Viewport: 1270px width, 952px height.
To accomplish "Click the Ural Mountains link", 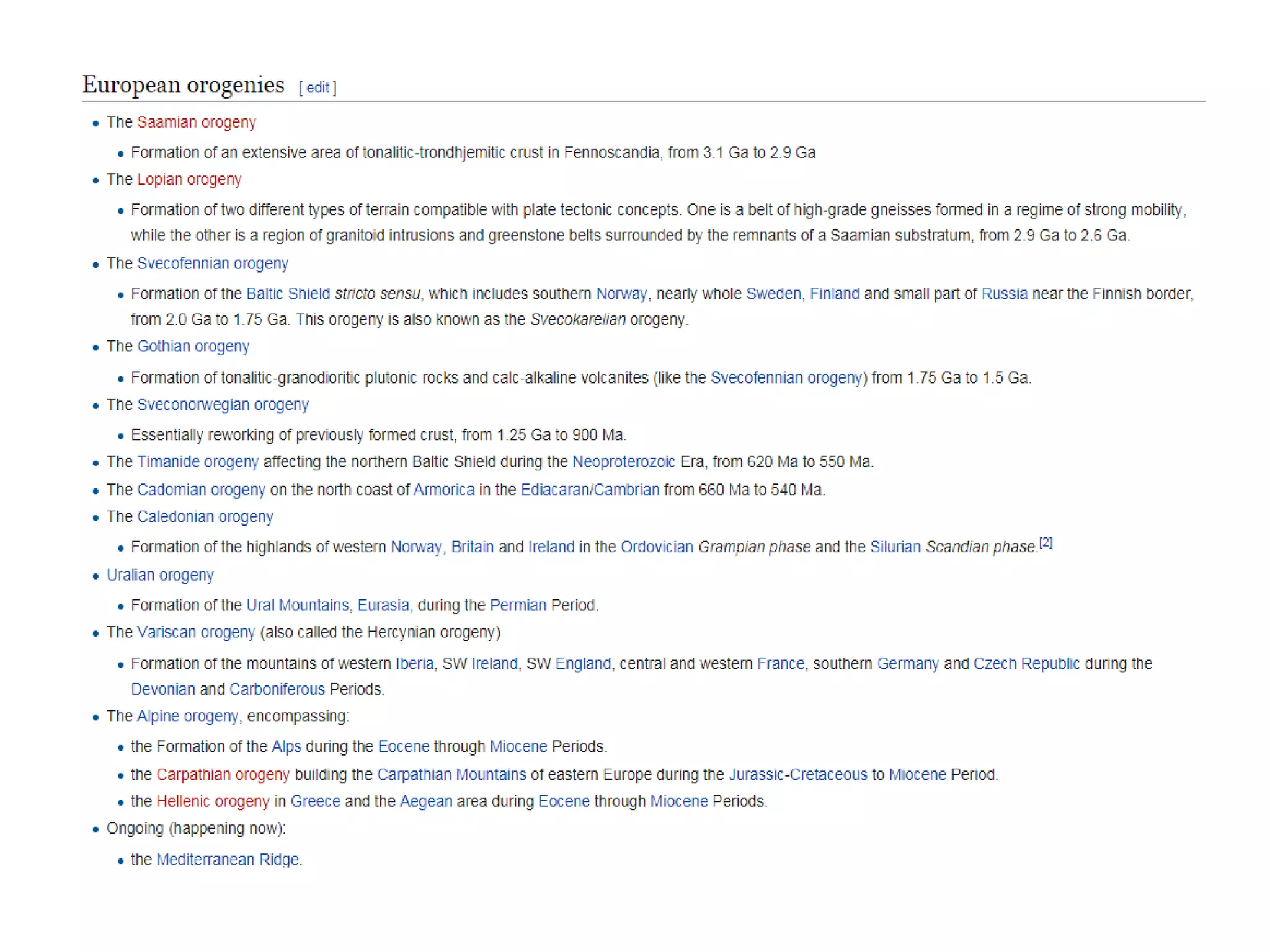I will [x=298, y=606].
